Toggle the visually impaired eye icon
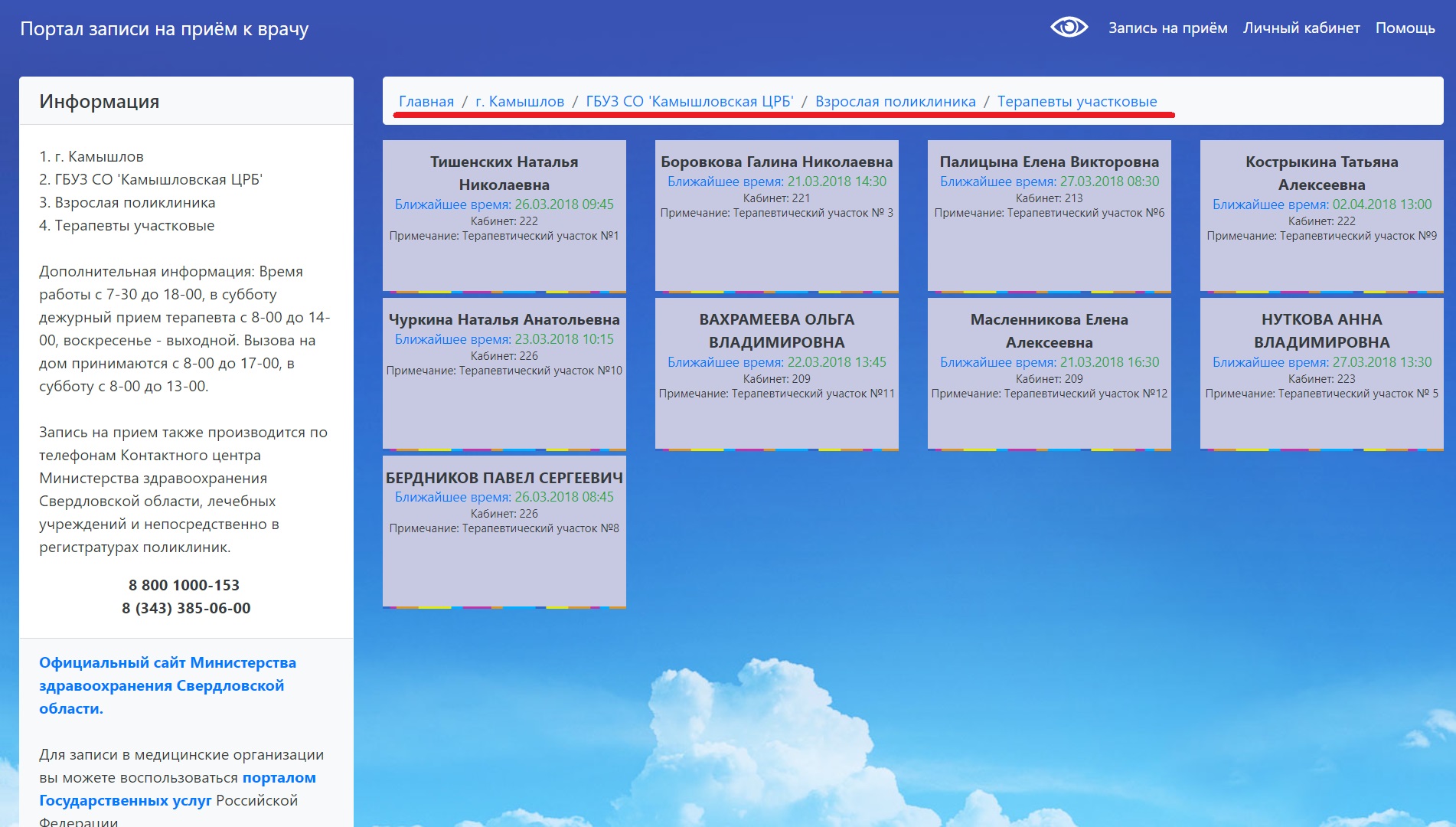Viewport: 1456px width, 827px height. click(x=1069, y=28)
